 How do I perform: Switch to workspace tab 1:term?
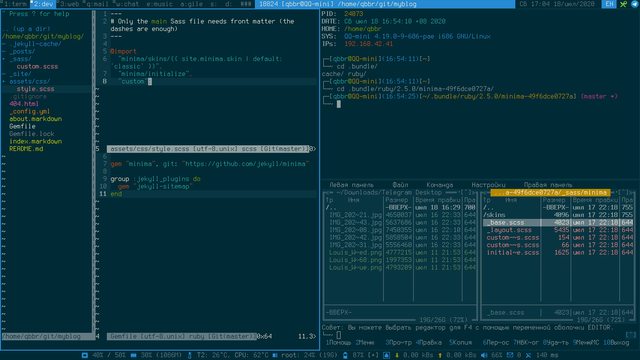point(16,4)
